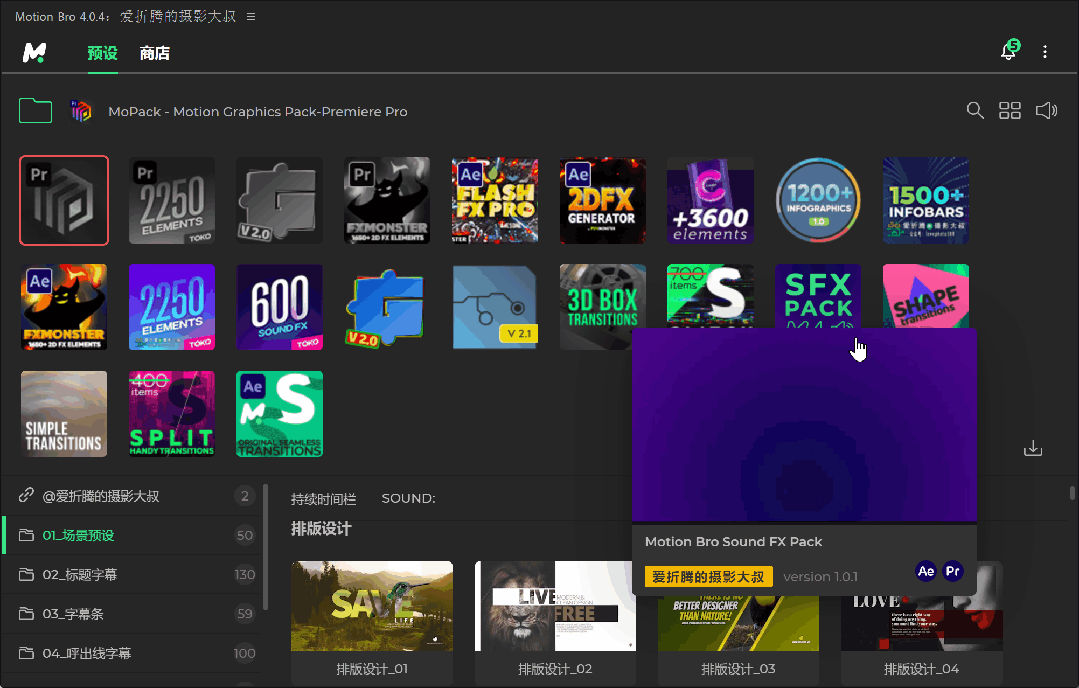Switch to the 预设 tab
Viewport: 1079px width, 688px height.
[103, 53]
